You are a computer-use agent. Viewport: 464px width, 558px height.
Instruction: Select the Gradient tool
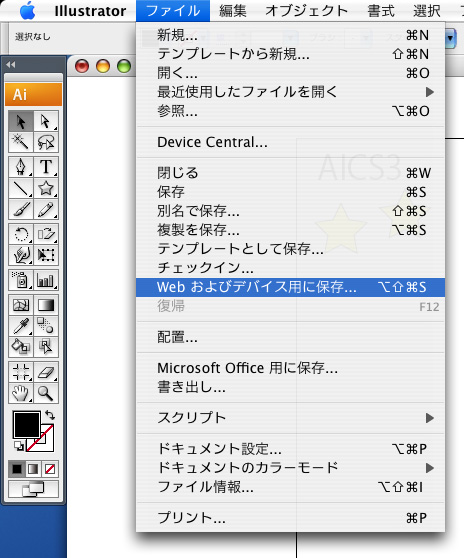(x=46, y=305)
